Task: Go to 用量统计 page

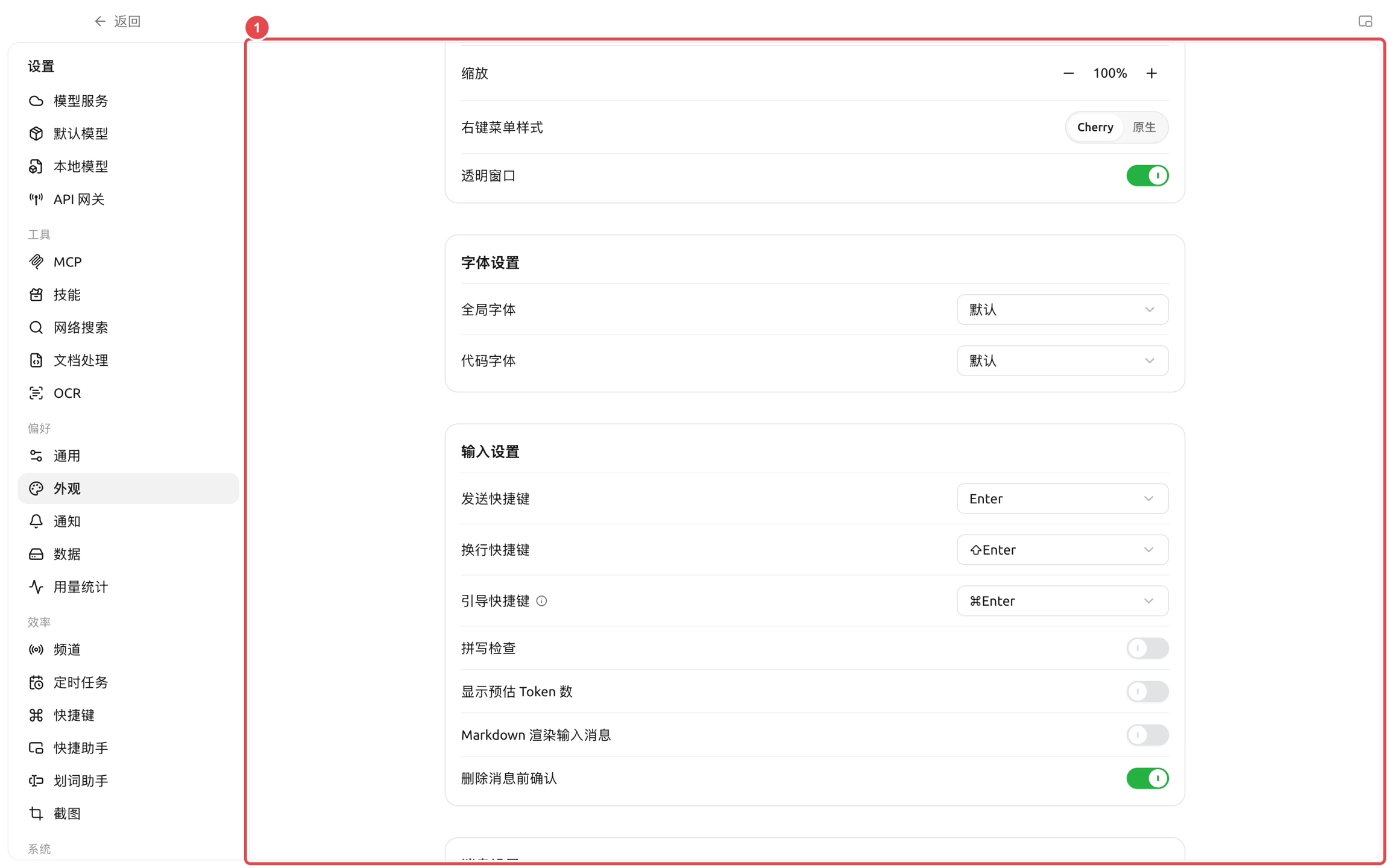Action: pyautogui.click(x=128, y=587)
